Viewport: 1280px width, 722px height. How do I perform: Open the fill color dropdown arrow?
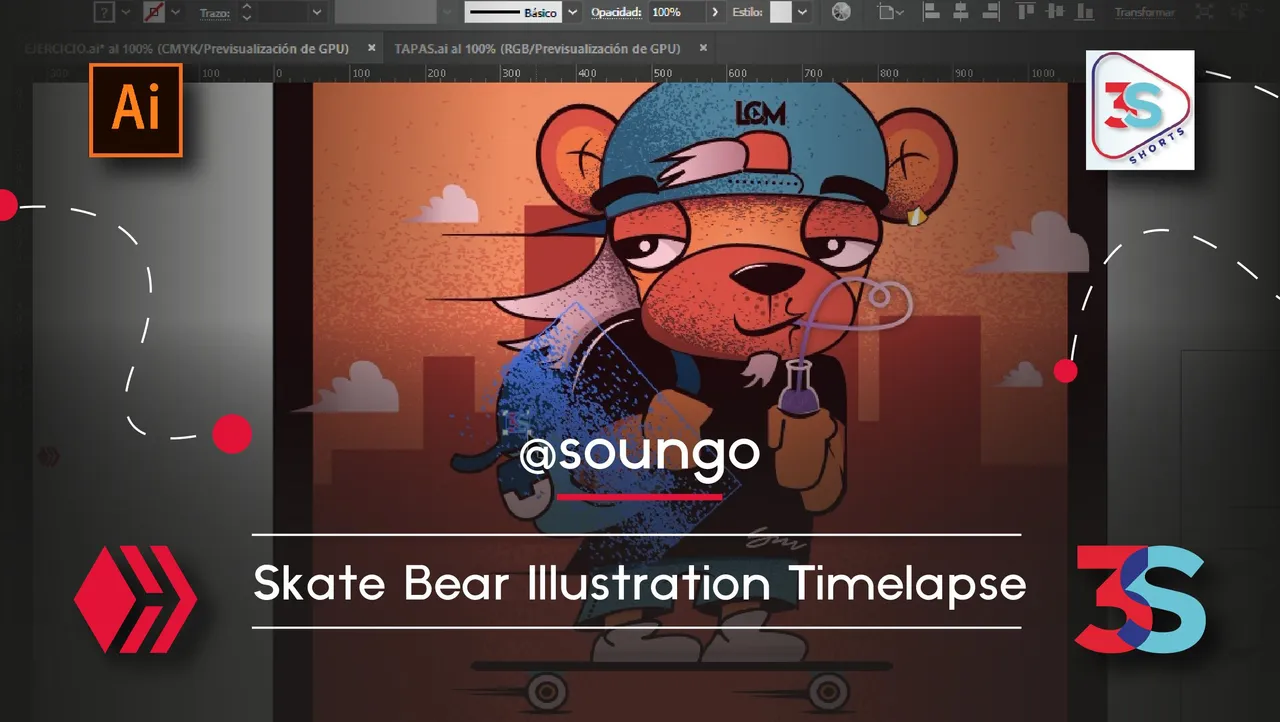(125, 12)
